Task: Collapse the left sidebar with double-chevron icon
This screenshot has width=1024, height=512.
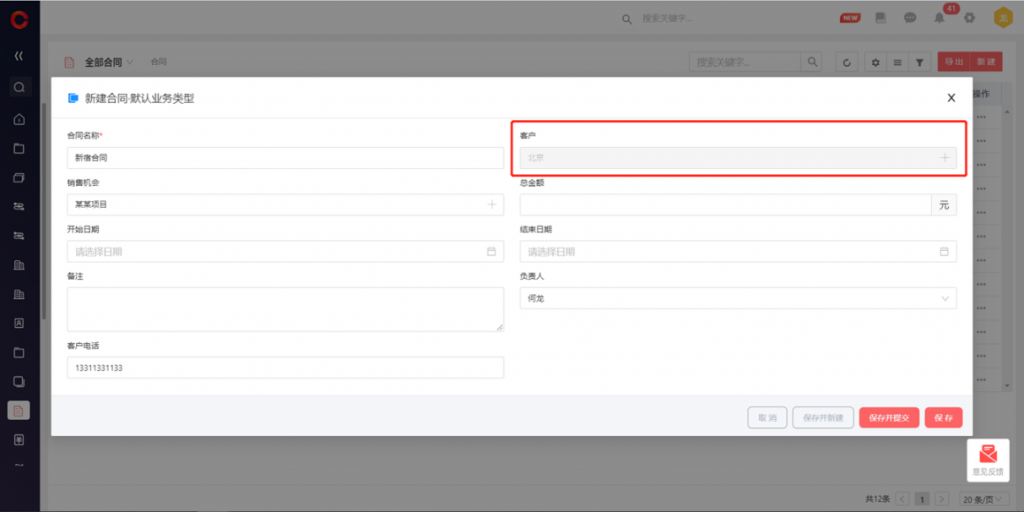Action: click(x=19, y=55)
